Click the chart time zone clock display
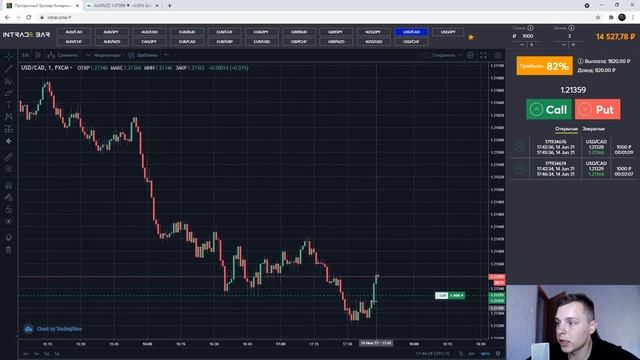Screen dimensions: 640x360 [x=433, y=353]
